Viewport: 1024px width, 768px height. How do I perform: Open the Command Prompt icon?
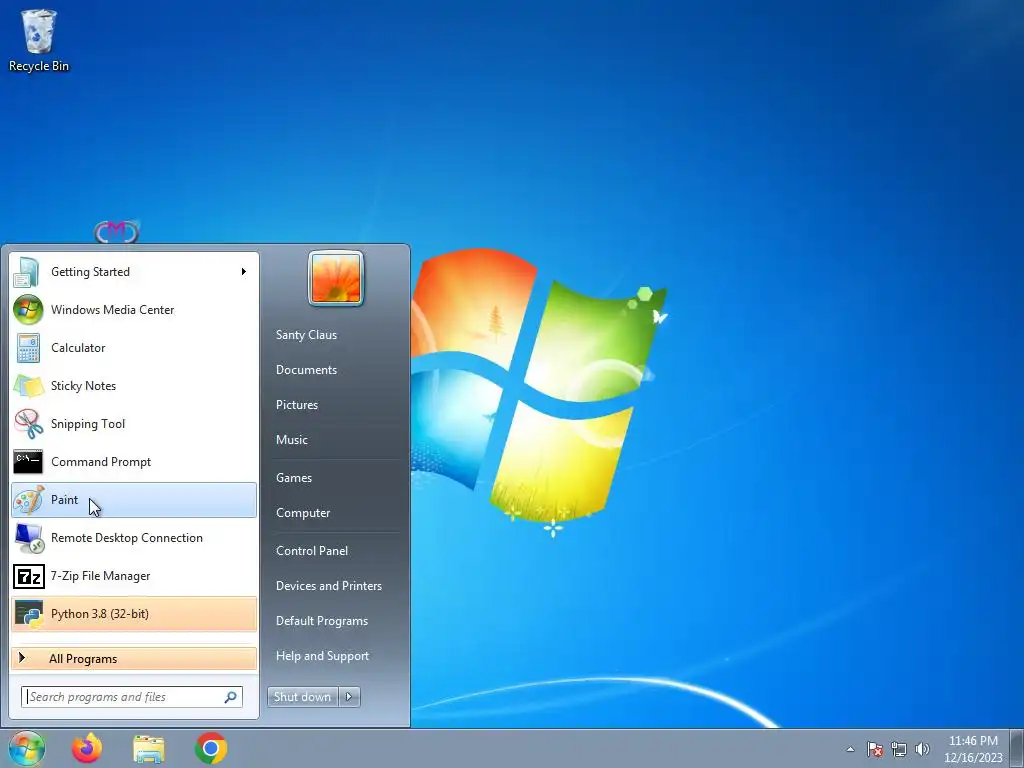coord(28,462)
